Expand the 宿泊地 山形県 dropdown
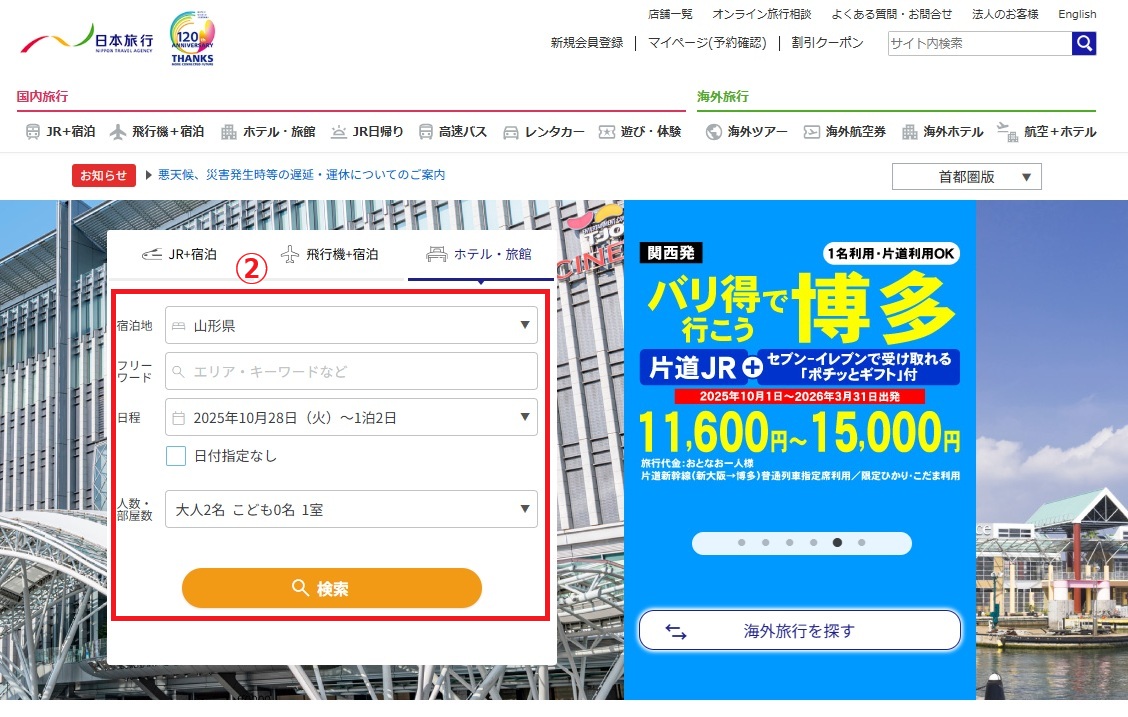The height and width of the screenshot is (717, 1128). click(x=351, y=326)
